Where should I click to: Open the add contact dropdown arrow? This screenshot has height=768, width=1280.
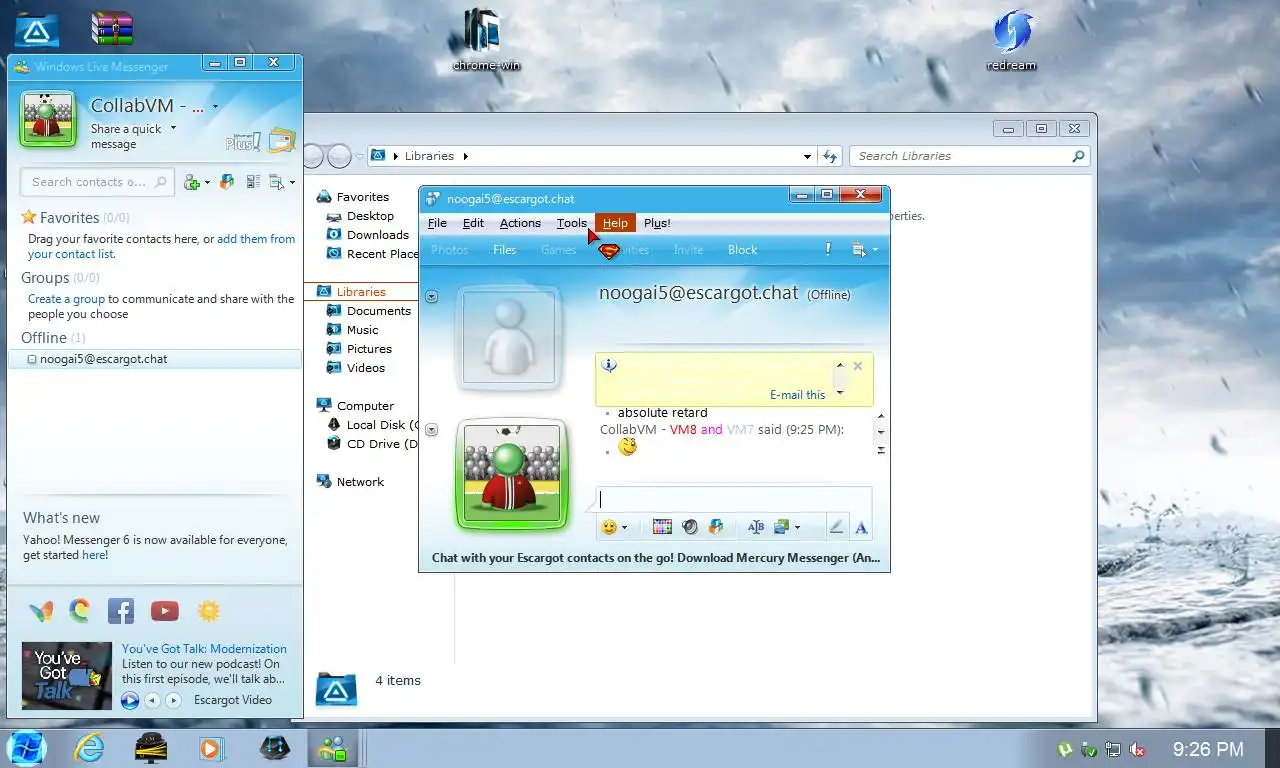206,182
